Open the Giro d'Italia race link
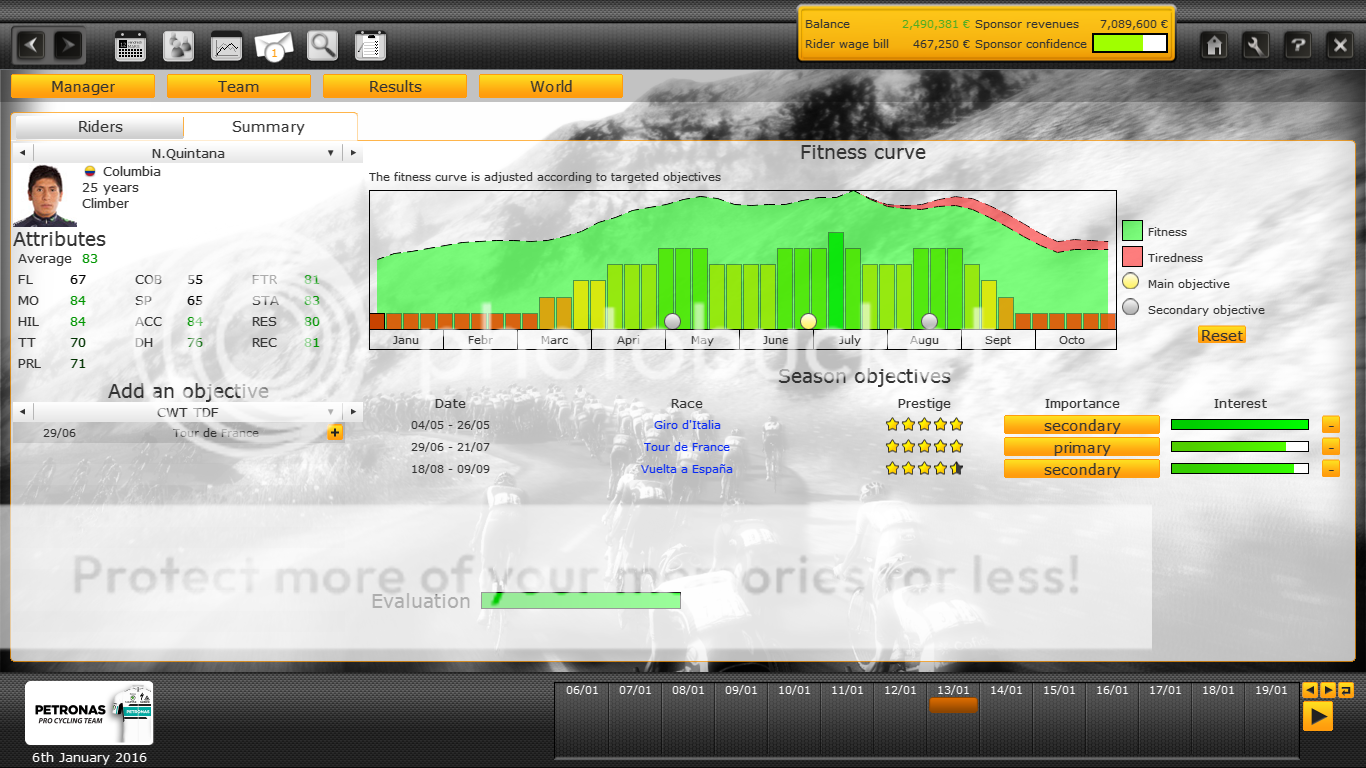Screen dimensions: 1366x768 [687, 425]
